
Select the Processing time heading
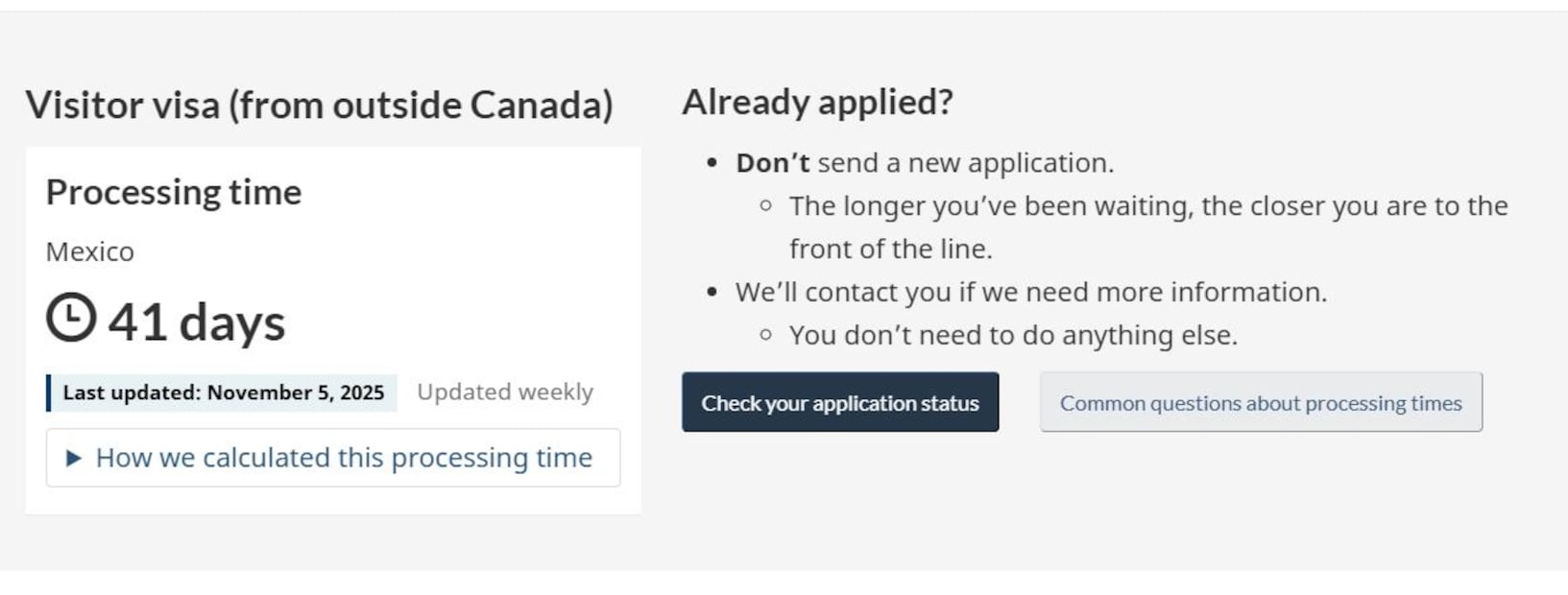tap(174, 193)
